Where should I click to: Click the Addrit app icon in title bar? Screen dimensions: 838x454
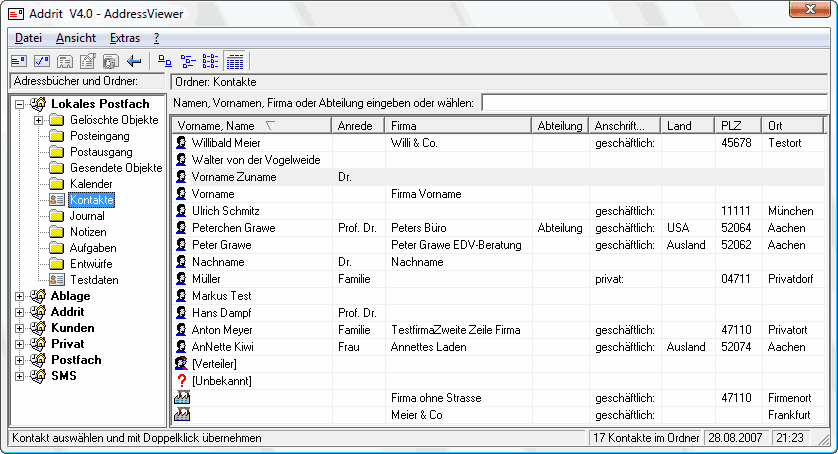tap(16, 14)
